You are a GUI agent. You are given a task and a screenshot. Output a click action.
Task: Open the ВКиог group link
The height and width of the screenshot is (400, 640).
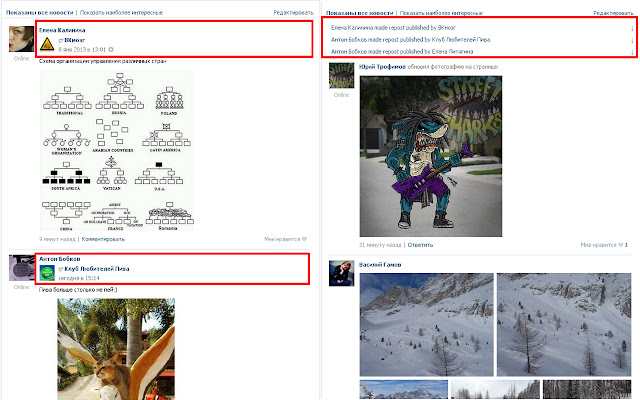click(75, 40)
